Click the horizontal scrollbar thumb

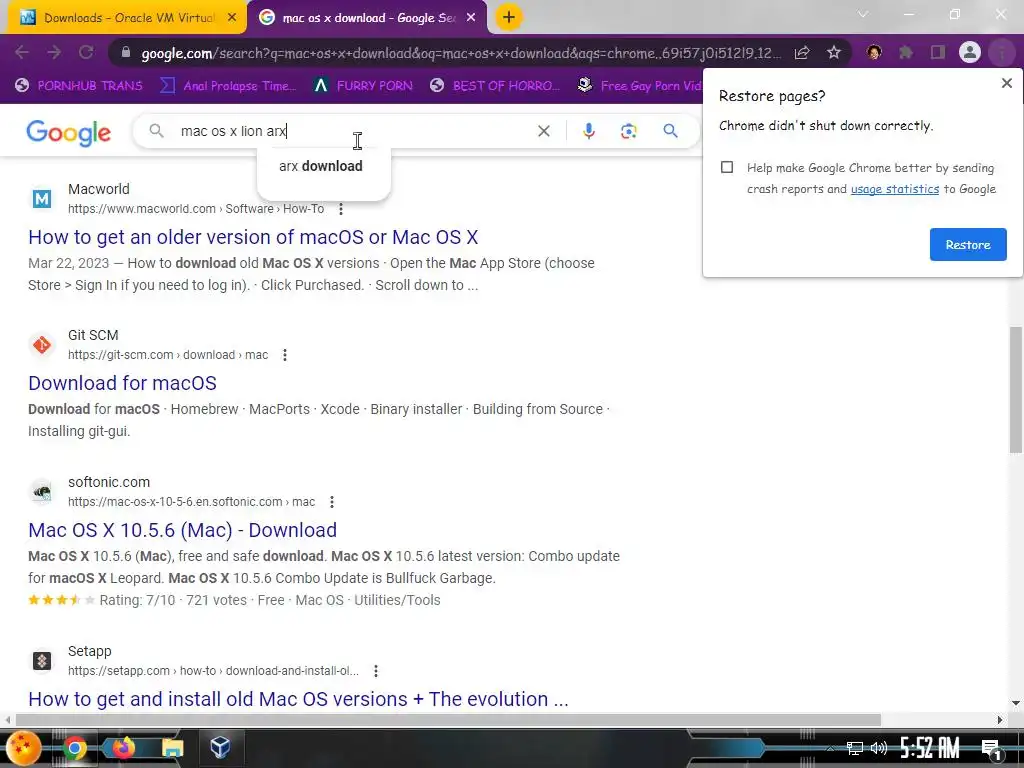(x=448, y=720)
